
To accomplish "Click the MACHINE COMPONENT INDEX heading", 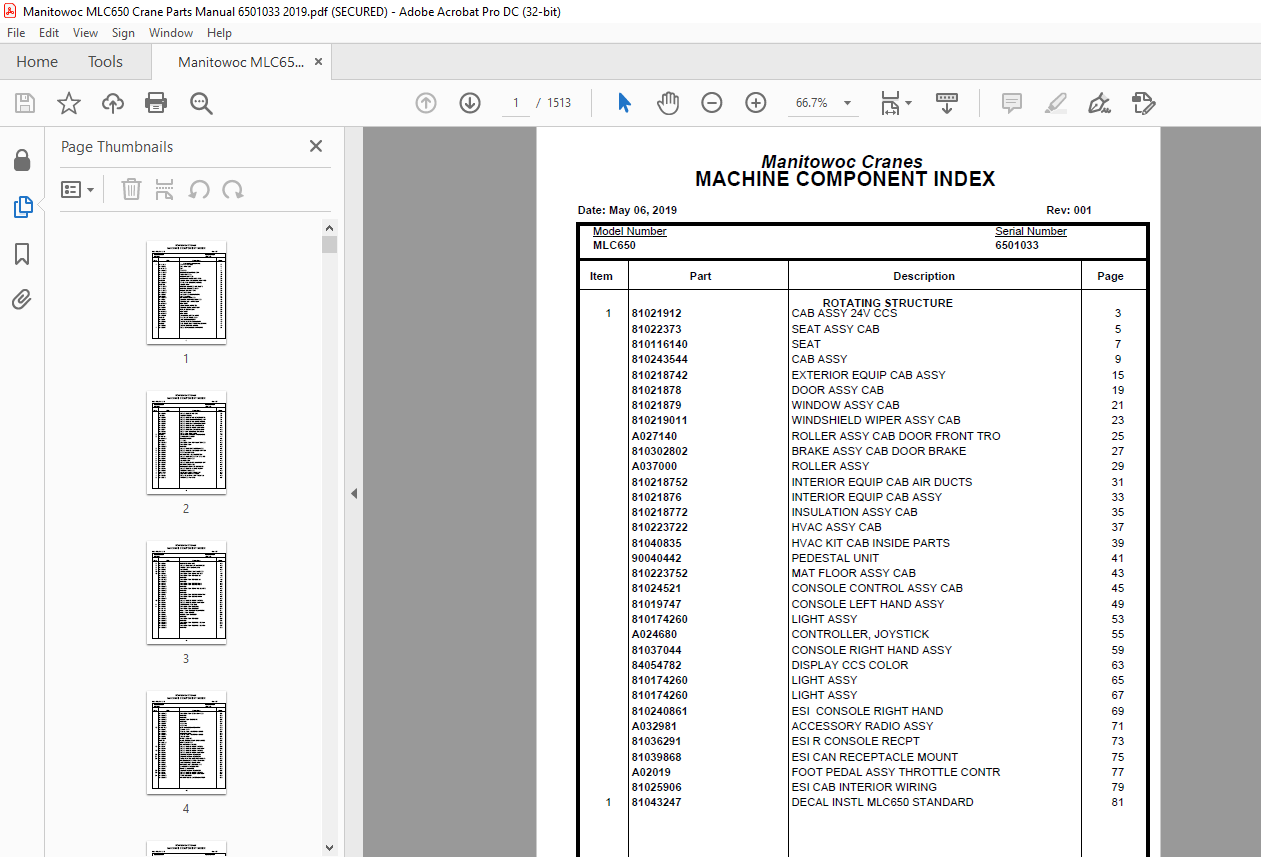I will (845, 180).
